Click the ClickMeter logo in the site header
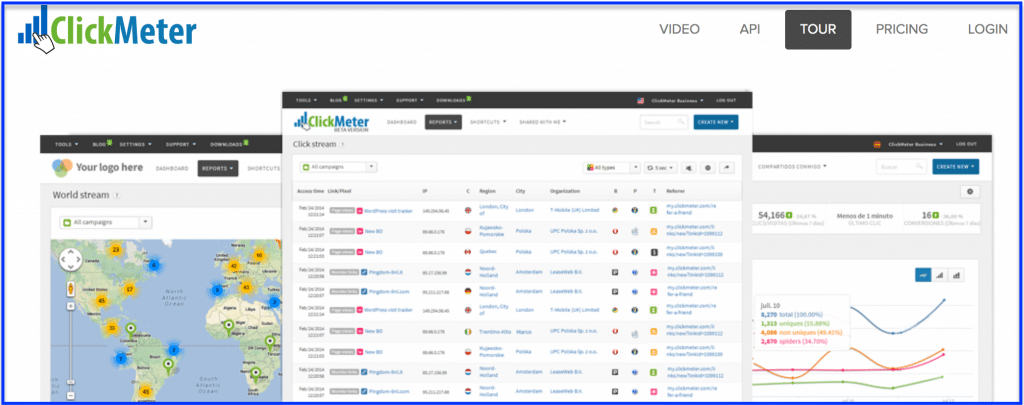The image size is (1024, 405). (107, 30)
